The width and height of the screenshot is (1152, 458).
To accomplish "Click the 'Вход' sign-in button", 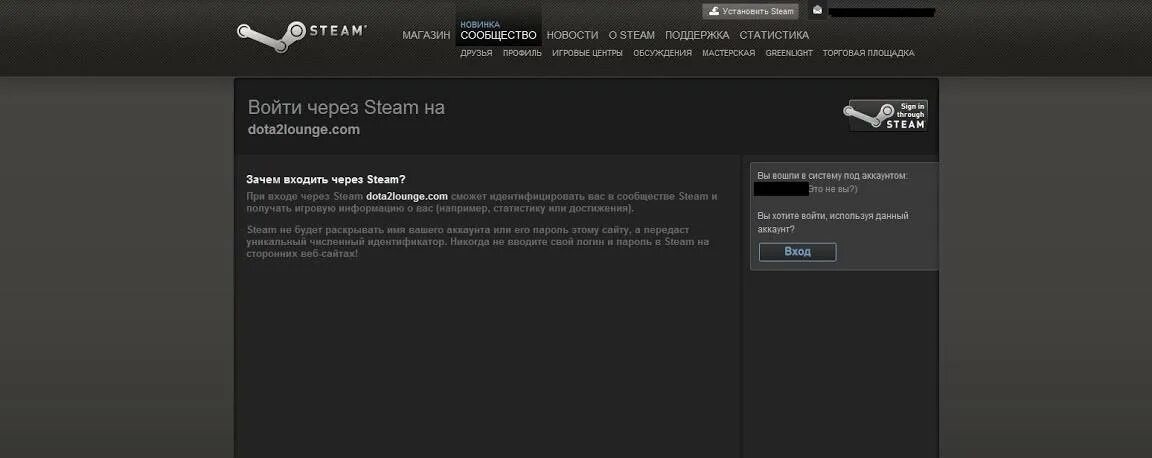I will pos(797,251).
